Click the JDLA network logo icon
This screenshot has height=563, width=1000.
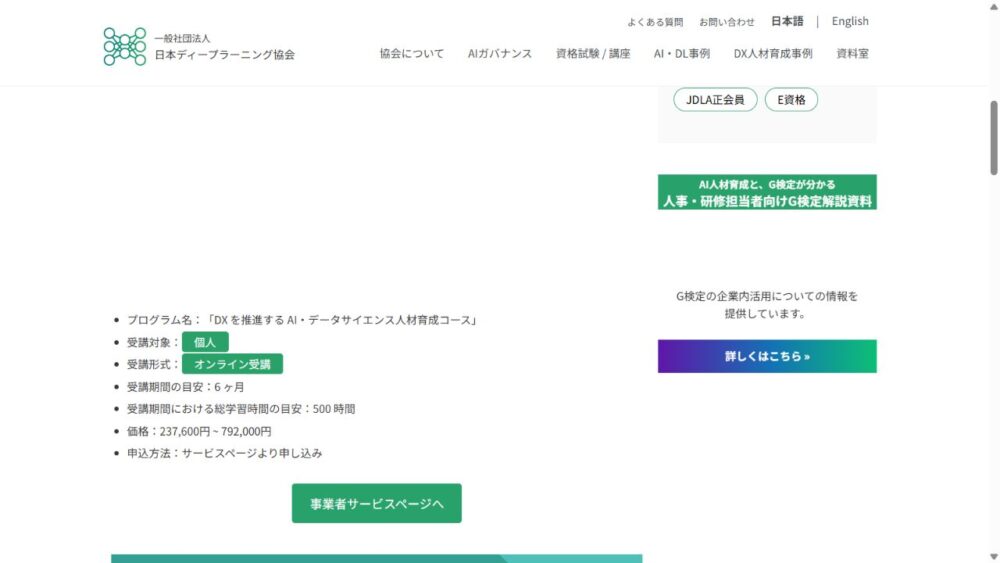[x=125, y=47]
